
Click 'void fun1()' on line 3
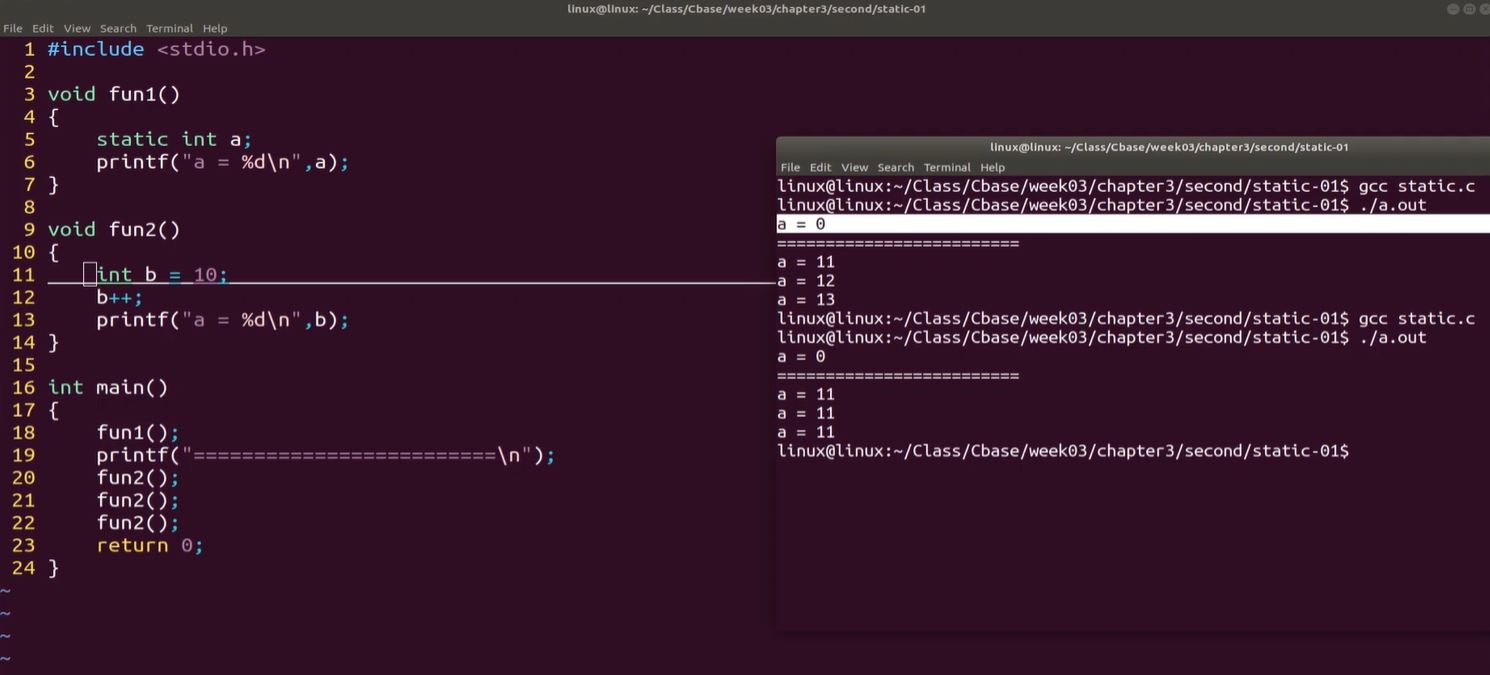pos(114,94)
